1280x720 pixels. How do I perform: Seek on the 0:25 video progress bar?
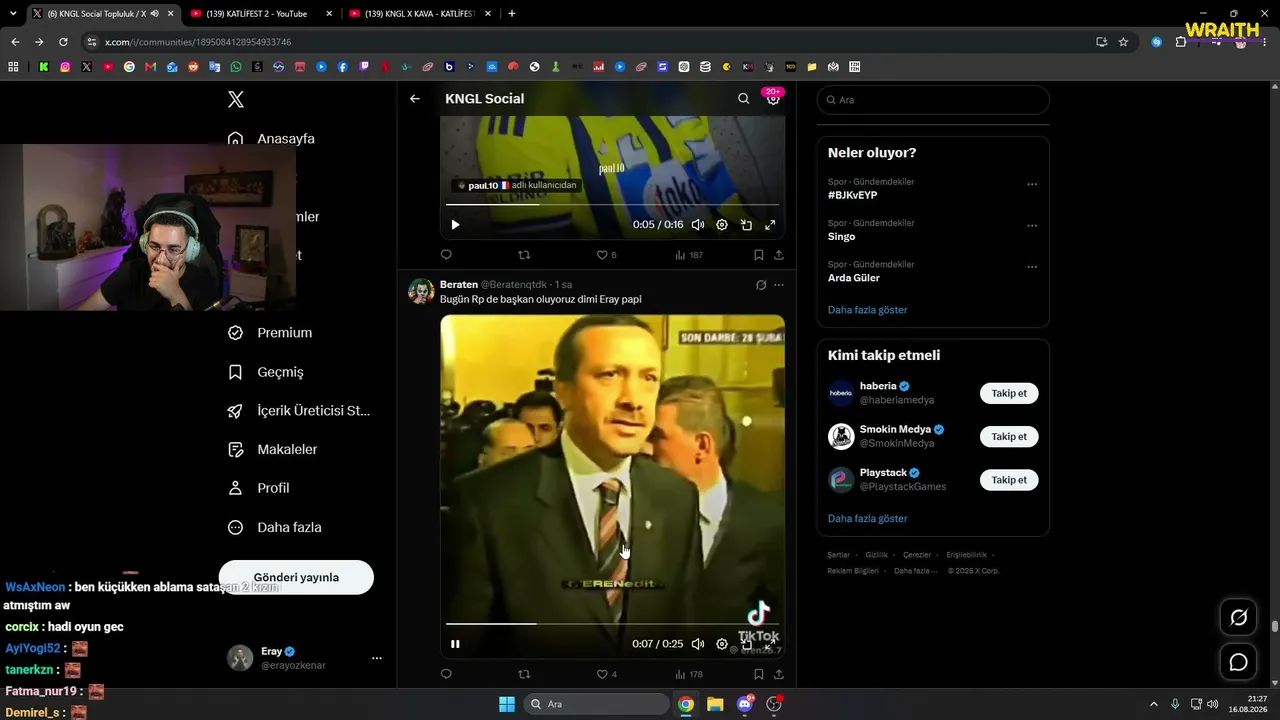(x=612, y=624)
